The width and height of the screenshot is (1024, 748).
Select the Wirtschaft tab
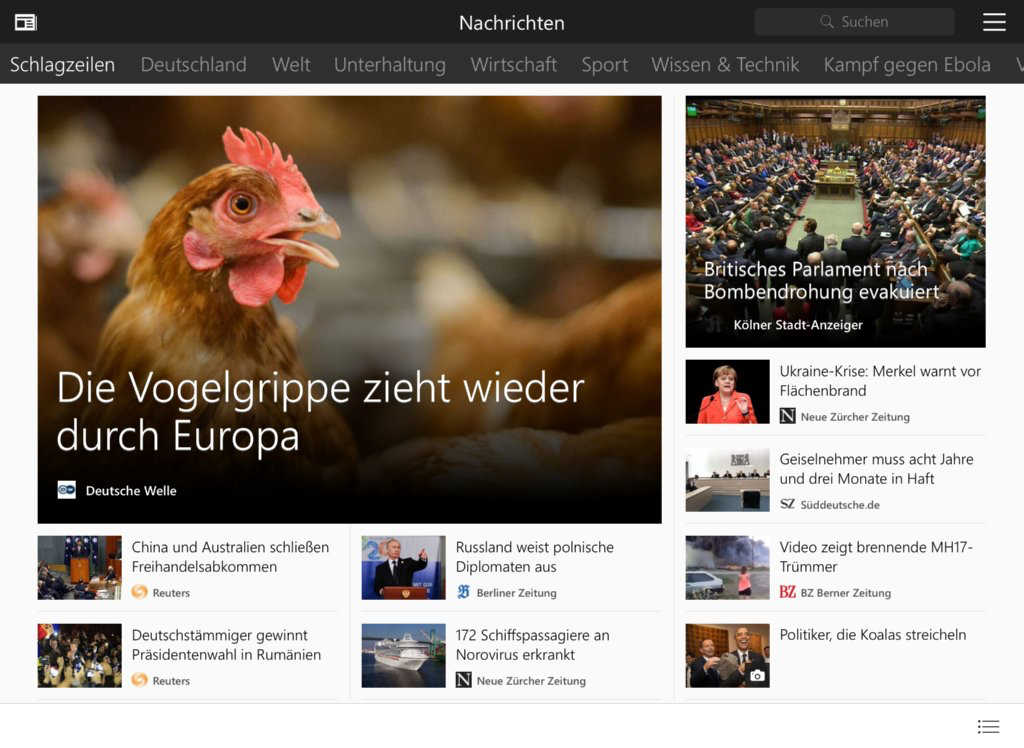click(x=513, y=65)
